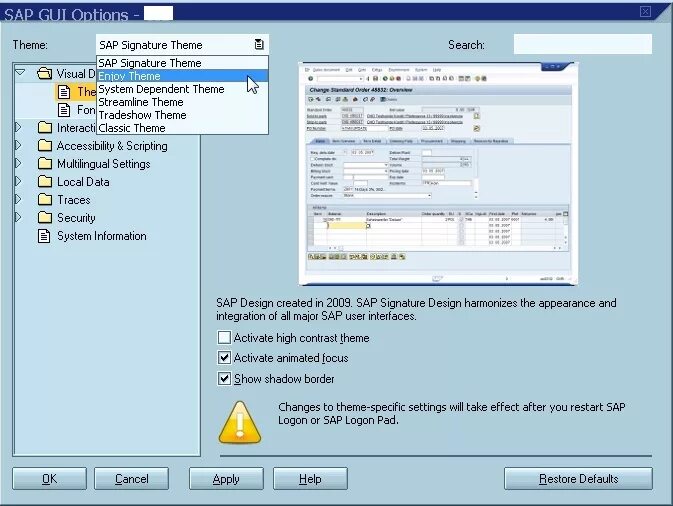Click the Font page document icon
Image resolution: width=673 pixels, height=506 pixels.
(x=64, y=110)
